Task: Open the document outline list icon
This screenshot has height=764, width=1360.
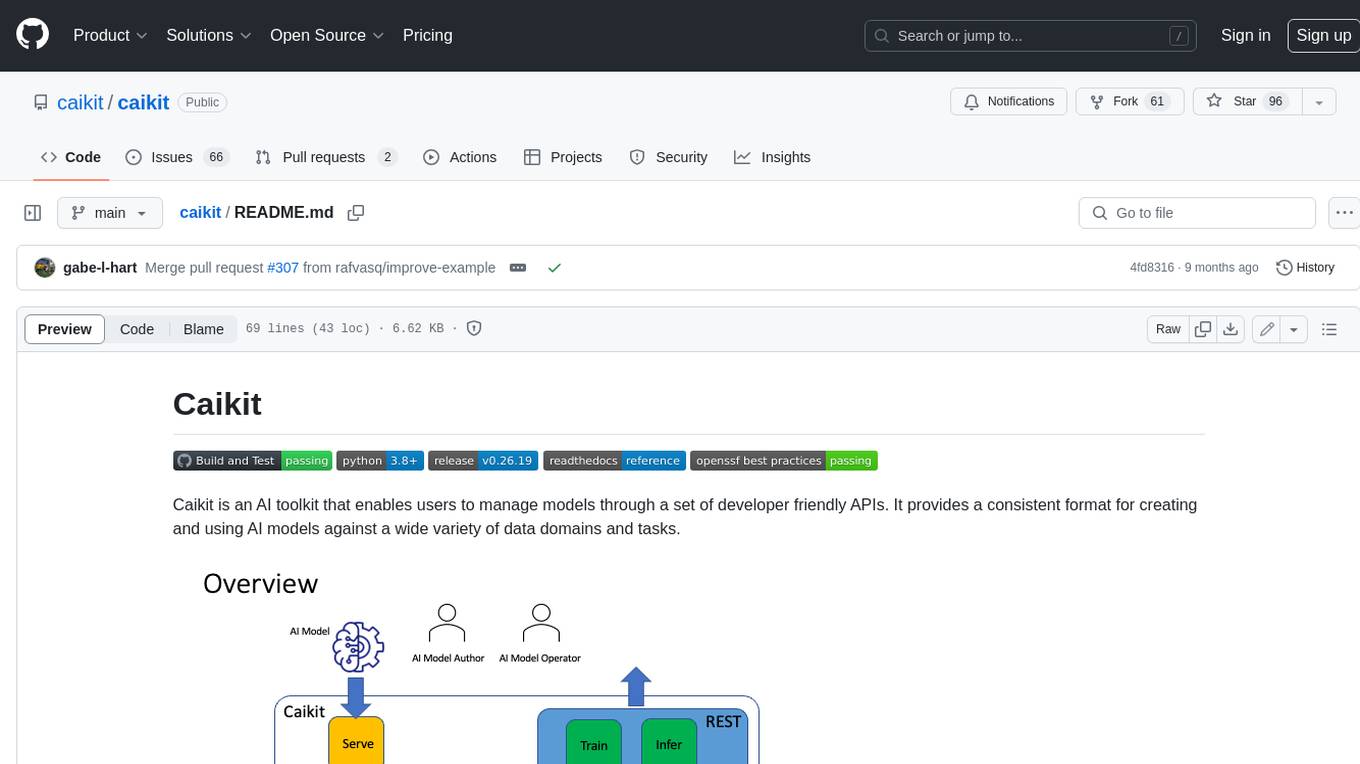Action: click(x=1329, y=329)
